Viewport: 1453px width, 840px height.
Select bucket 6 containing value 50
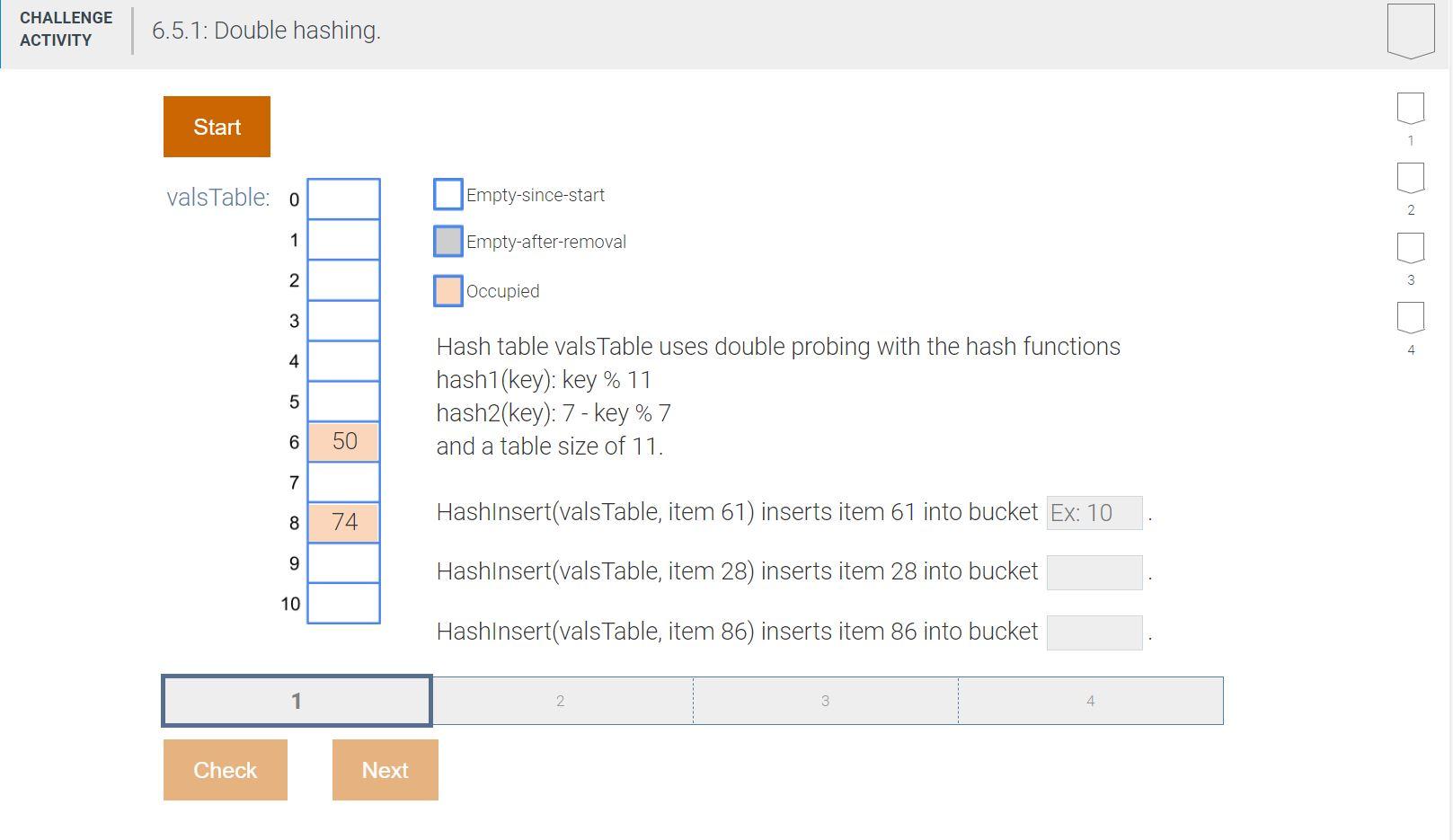[x=344, y=440]
